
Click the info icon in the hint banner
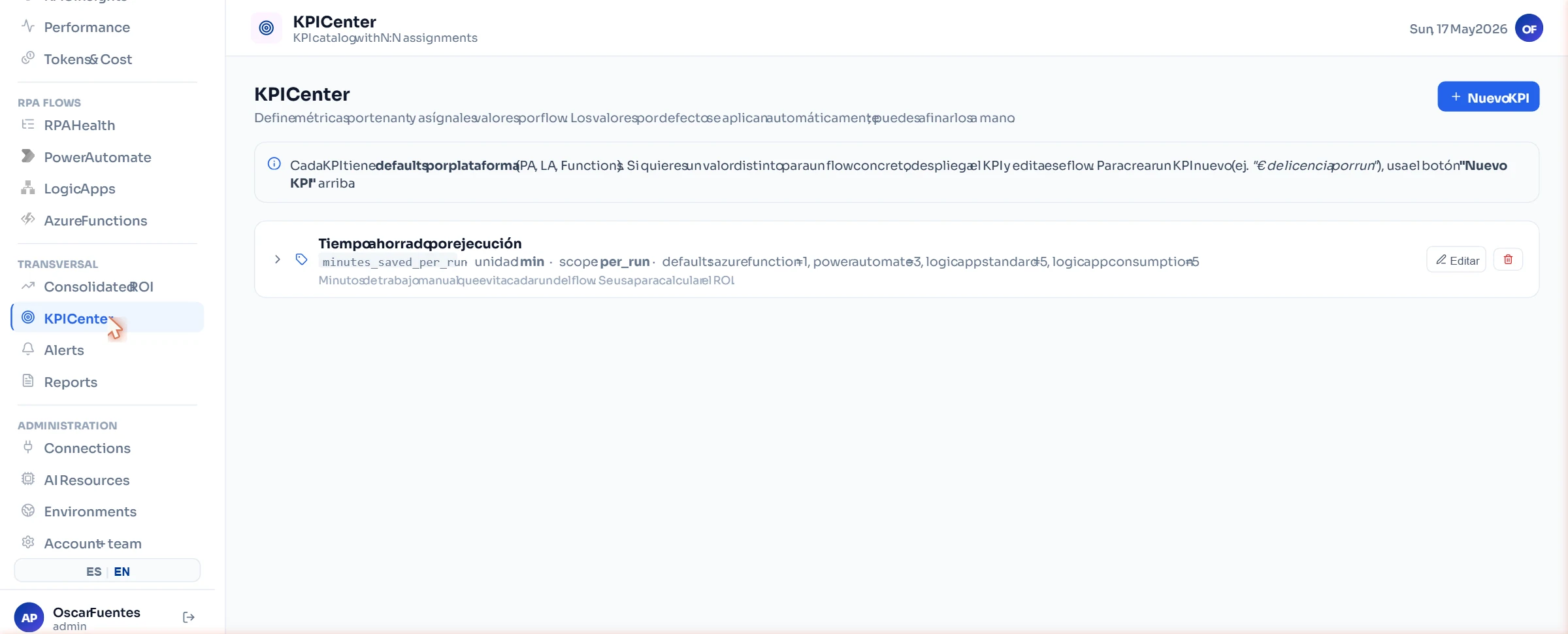click(274, 163)
